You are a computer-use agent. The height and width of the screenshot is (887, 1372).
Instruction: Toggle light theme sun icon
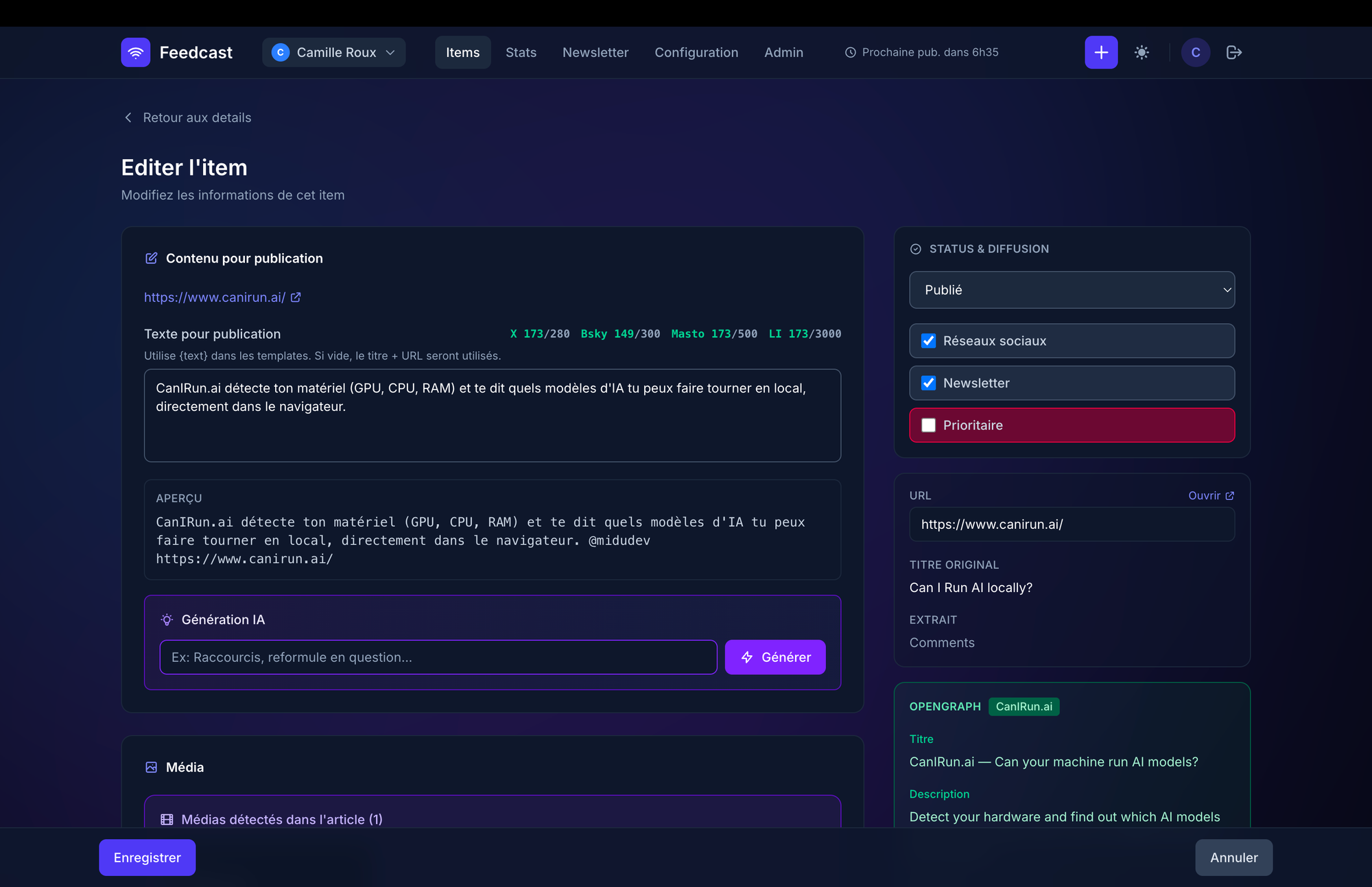coord(1142,52)
